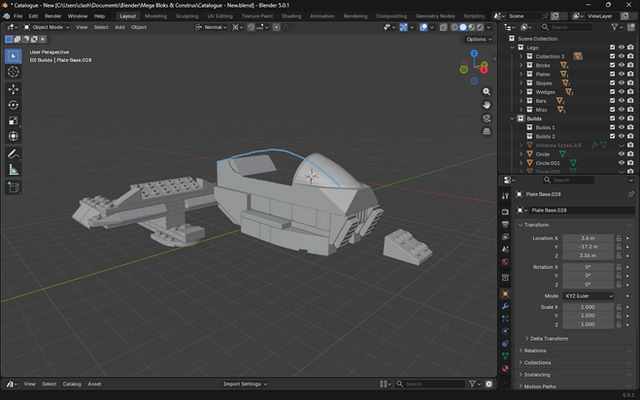Viewport: 640px width, 400px height.
Task: Select the Cursor tool
Action: [13, 71]
